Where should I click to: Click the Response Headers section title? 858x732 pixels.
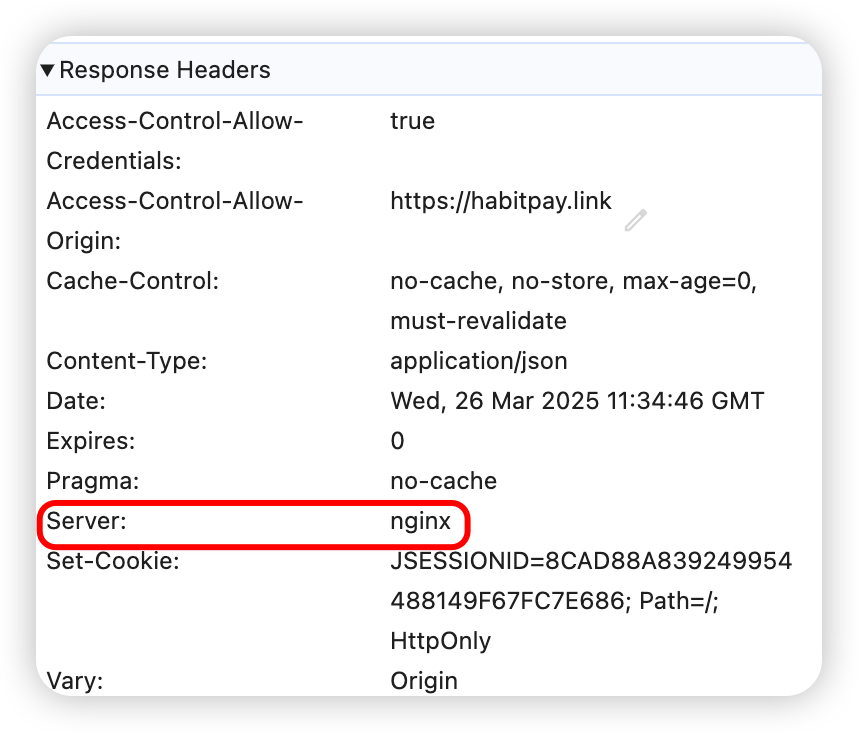click(165, 71)
